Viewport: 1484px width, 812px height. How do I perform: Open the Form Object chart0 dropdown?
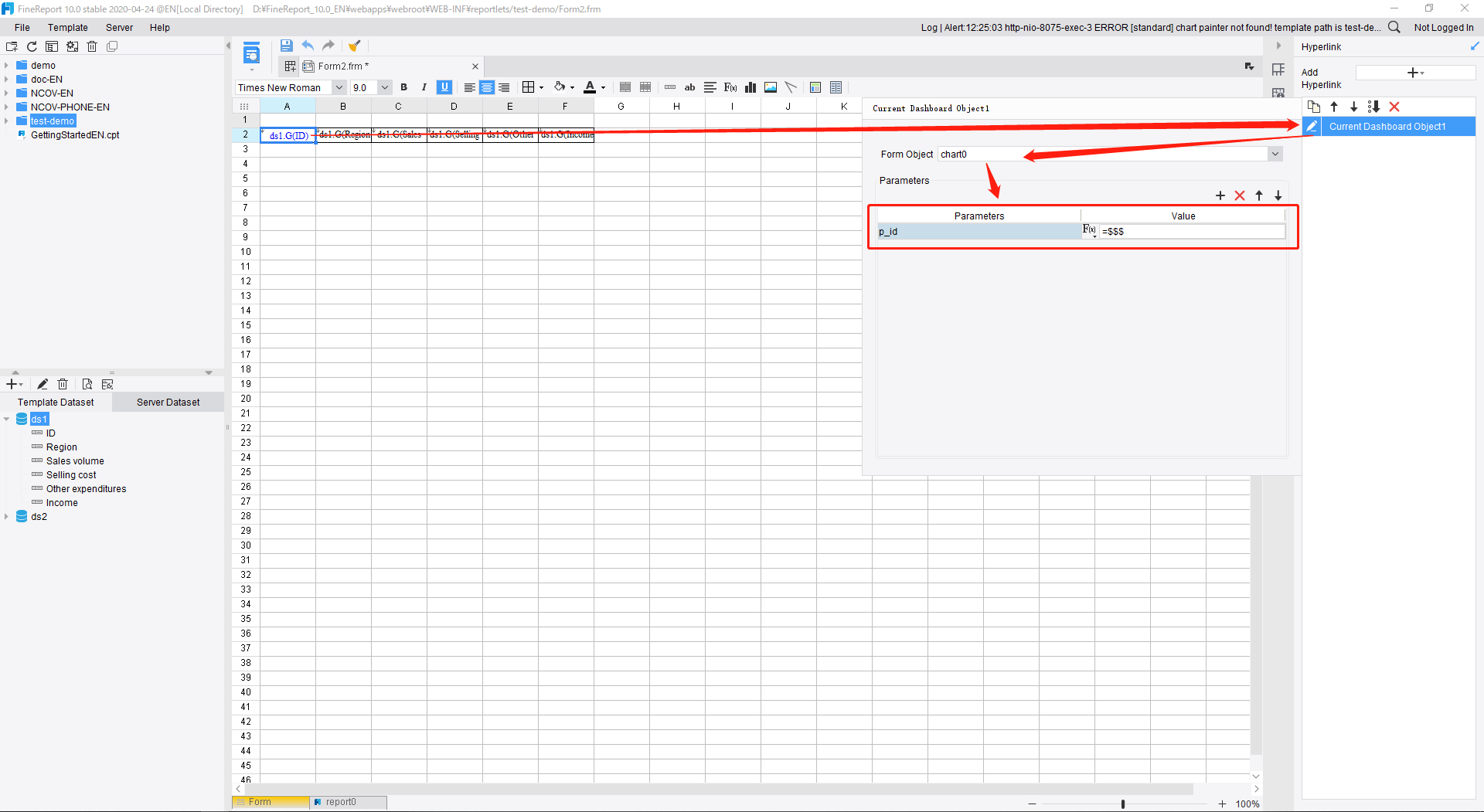pos(1275,154)
